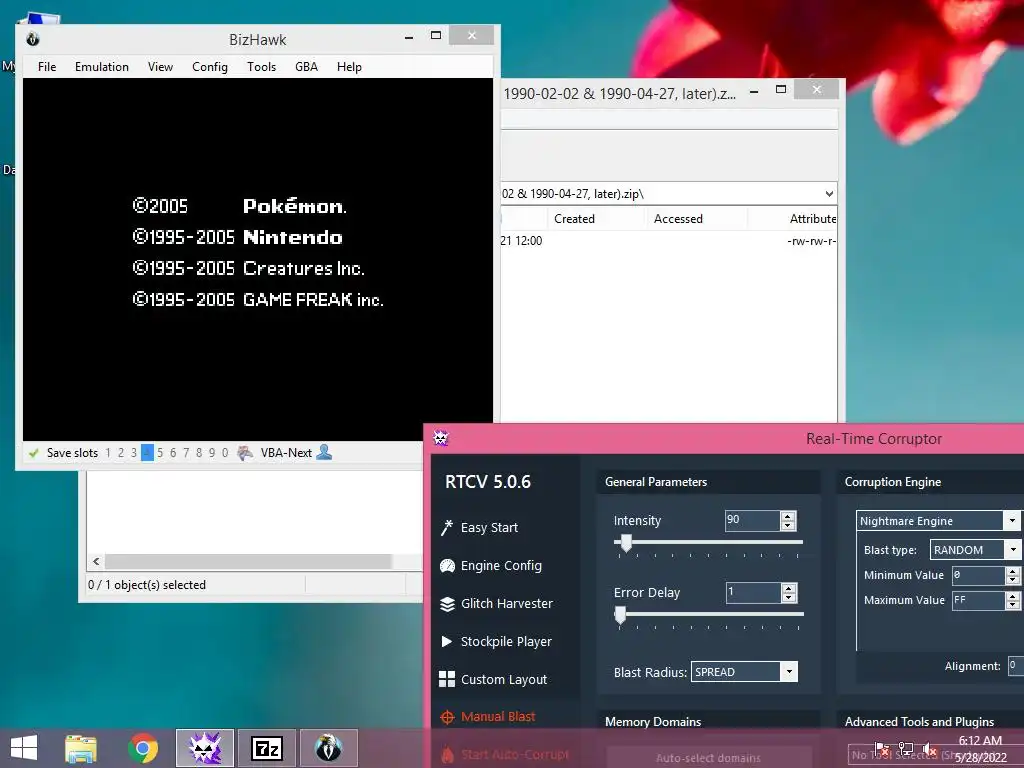The height and width of the screenshot is (768, 1024).
Task: Open Glitch Harvester in RTCV sidebar
Action: coord(507,603)
